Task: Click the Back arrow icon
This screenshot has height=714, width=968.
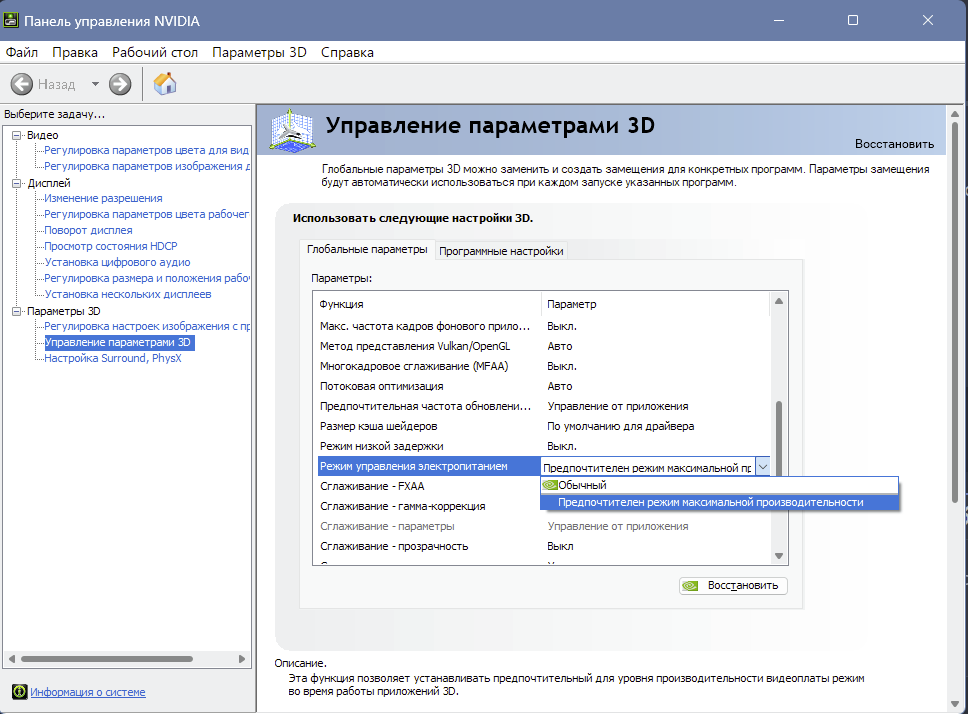Action: 22,84
